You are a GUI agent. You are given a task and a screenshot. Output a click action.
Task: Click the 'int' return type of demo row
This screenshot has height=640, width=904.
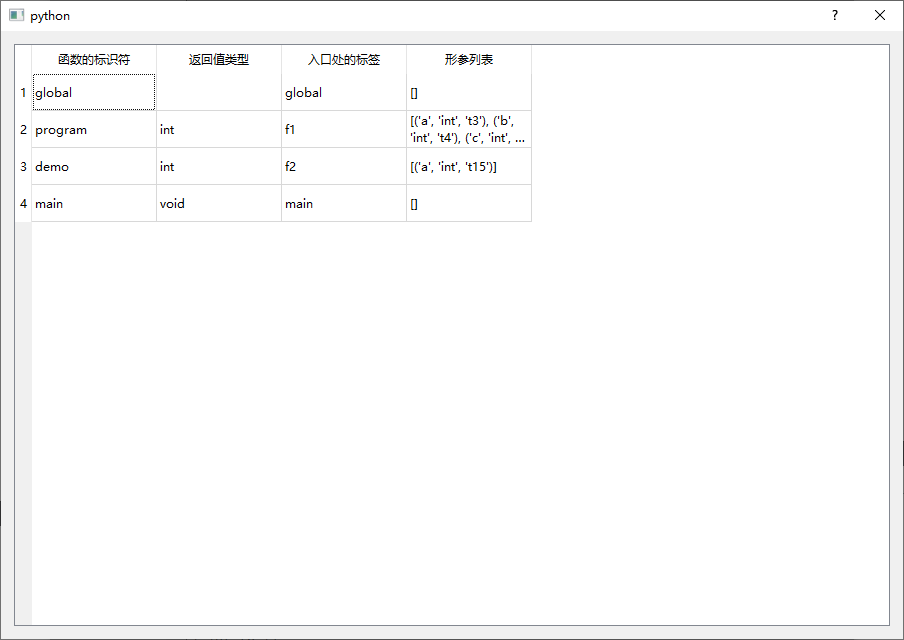[x=219, y=166]
